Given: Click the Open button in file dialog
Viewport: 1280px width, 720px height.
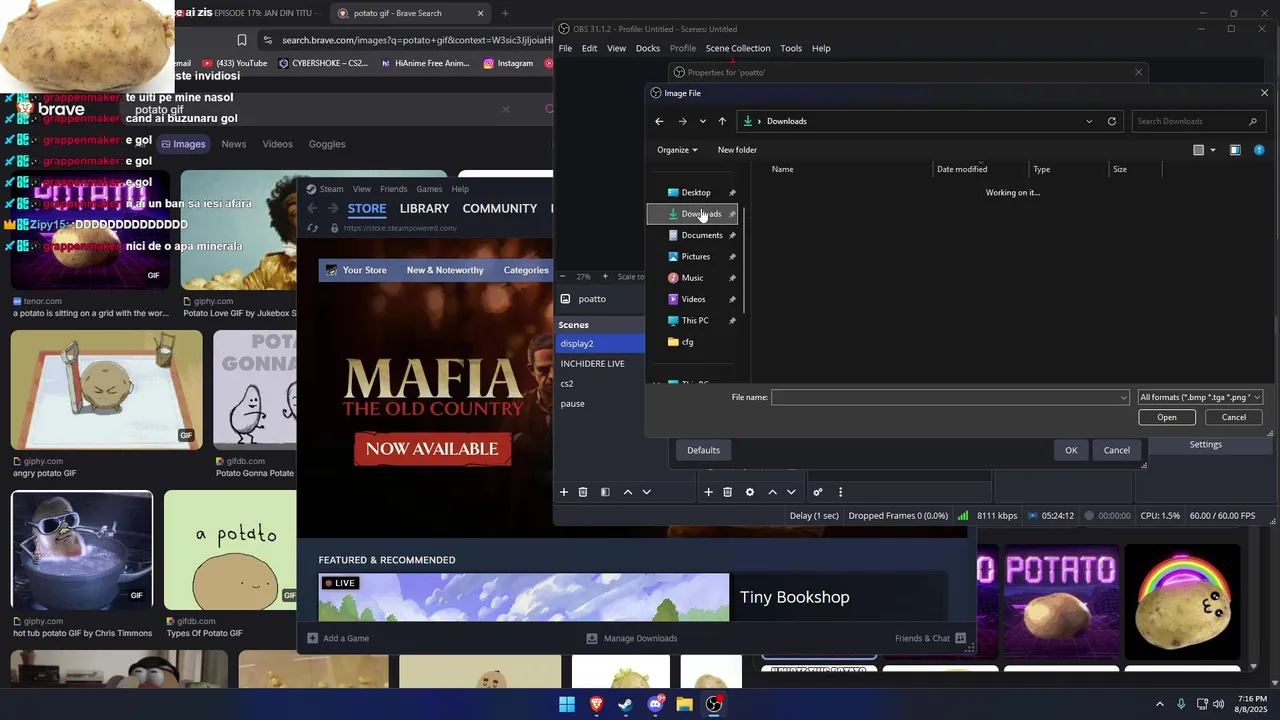Looking at the screenshot, I should click(x=1167, y=417).
